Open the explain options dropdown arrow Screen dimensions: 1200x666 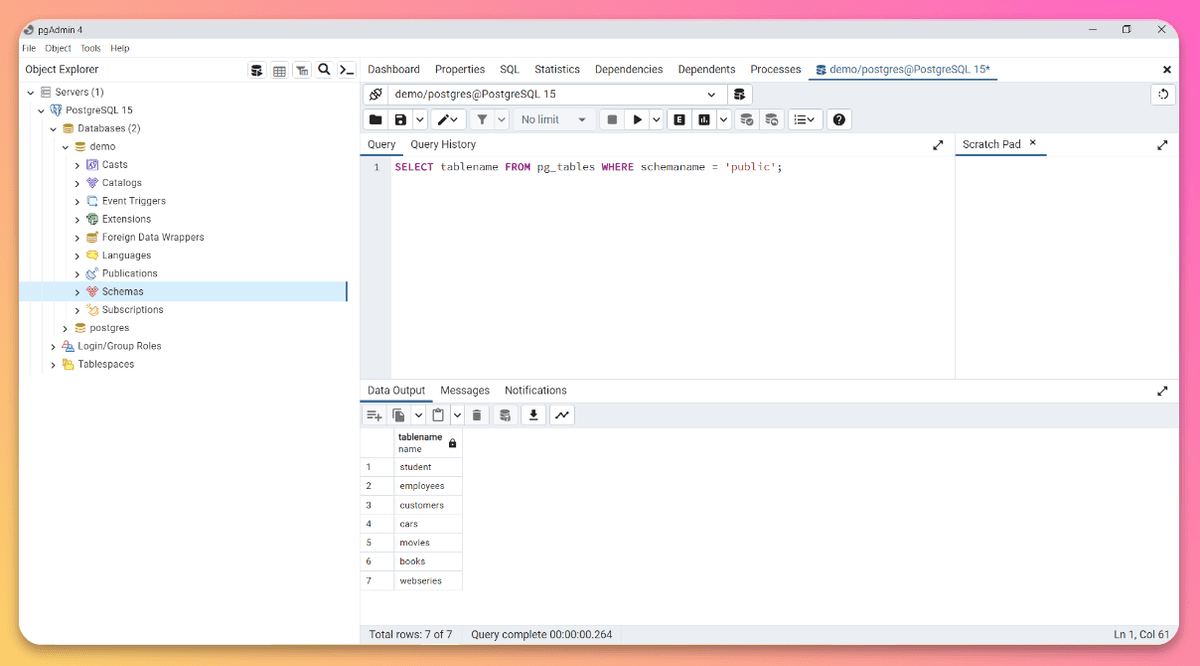click(723, 120)
